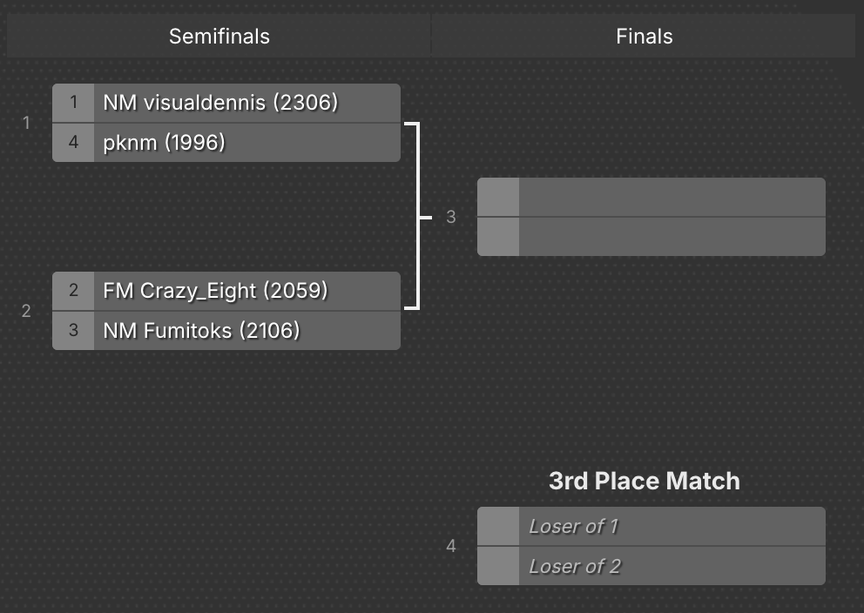Select match number 3 label for finals
The width and height of the screenshot is (864, 613).
(451, 217)
